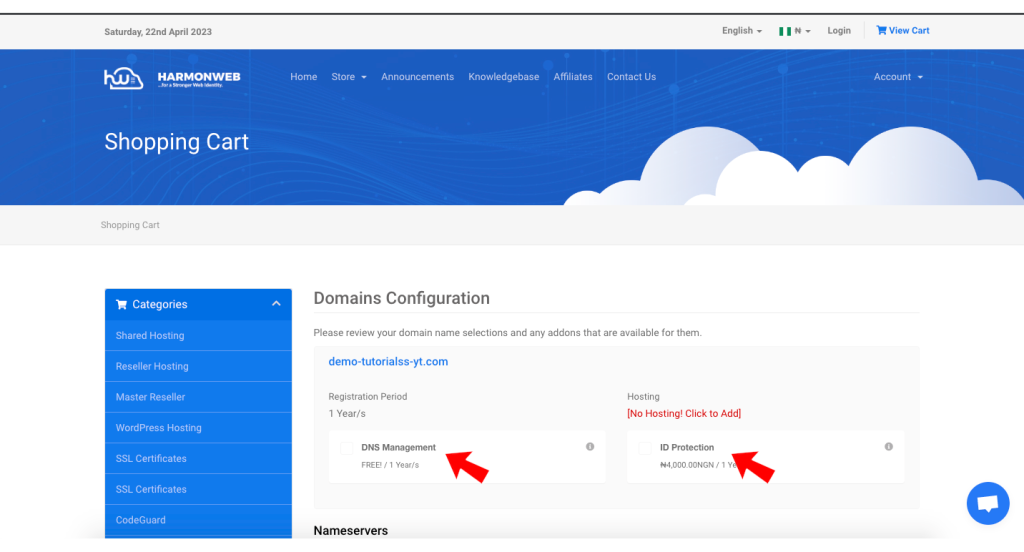Image resolution: width=1024 pixels, height=552 pixels.
Task: Go to the Knowledgebase page
Action: [x=503, y=77]
